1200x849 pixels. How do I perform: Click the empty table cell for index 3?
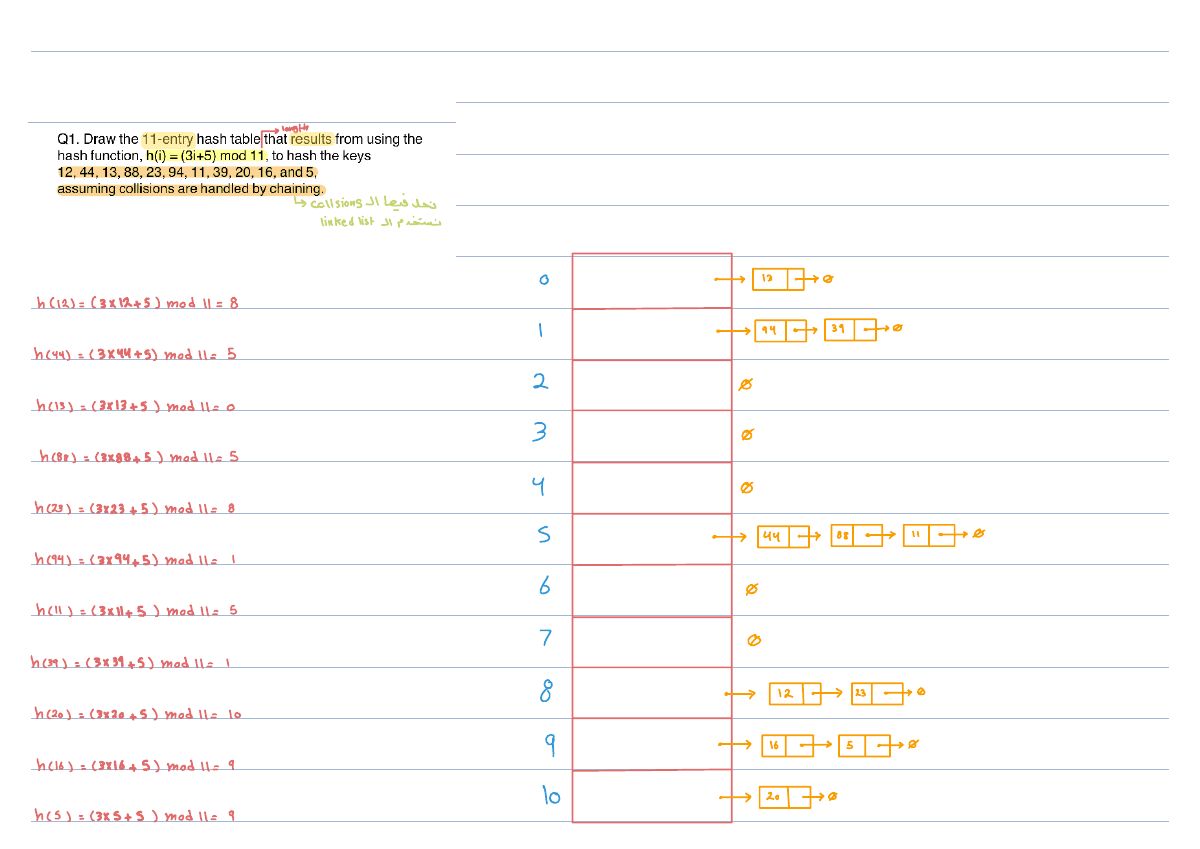tap(652, 436)
